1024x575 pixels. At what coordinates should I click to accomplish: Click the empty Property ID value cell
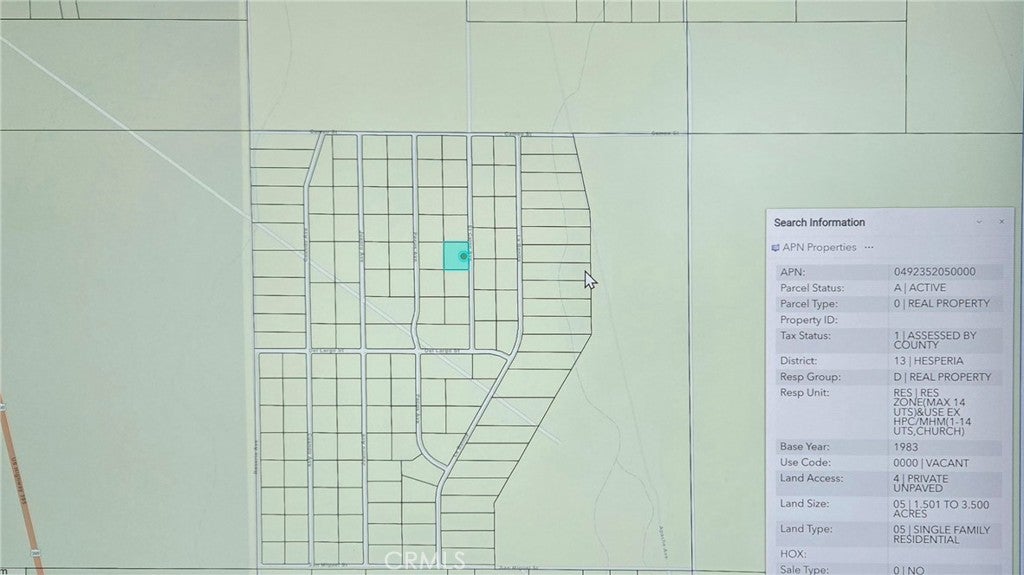click(944, 320)
